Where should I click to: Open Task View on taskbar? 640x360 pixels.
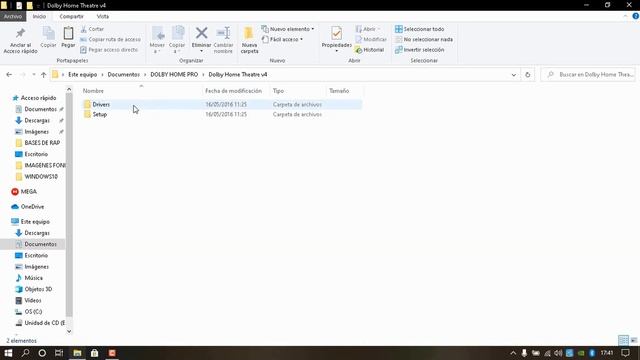[x=59, y=353]
